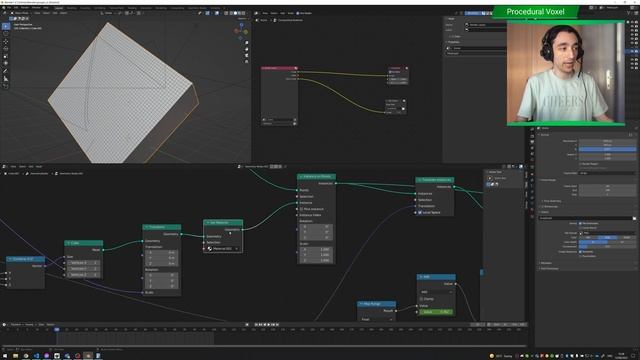Switch viewport to rendered shading
This screenshot has height=360, width=640.
(x=243, y=13)
